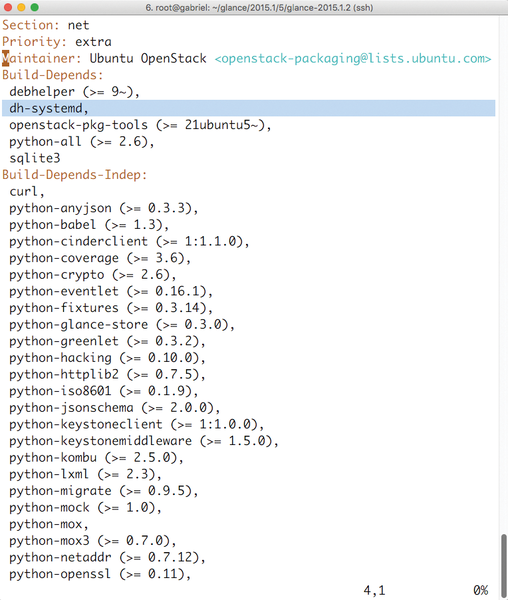This screenshot has height=600, width=508.
Task: Place cursor on python-openssl line
Action: click(x=100, y=574)
